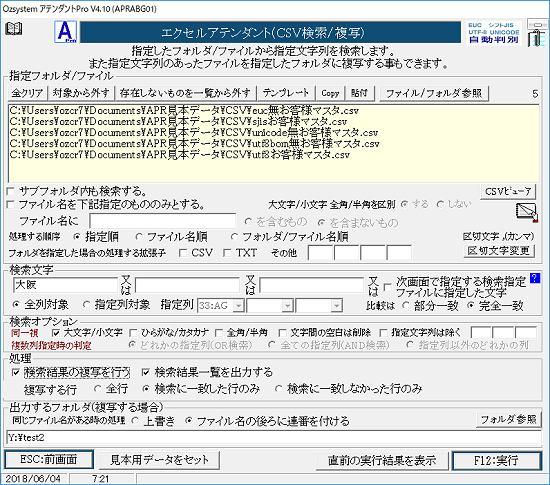Launch the CSVビューア button
Screen dimensions: 550x485
pos(508,191)
